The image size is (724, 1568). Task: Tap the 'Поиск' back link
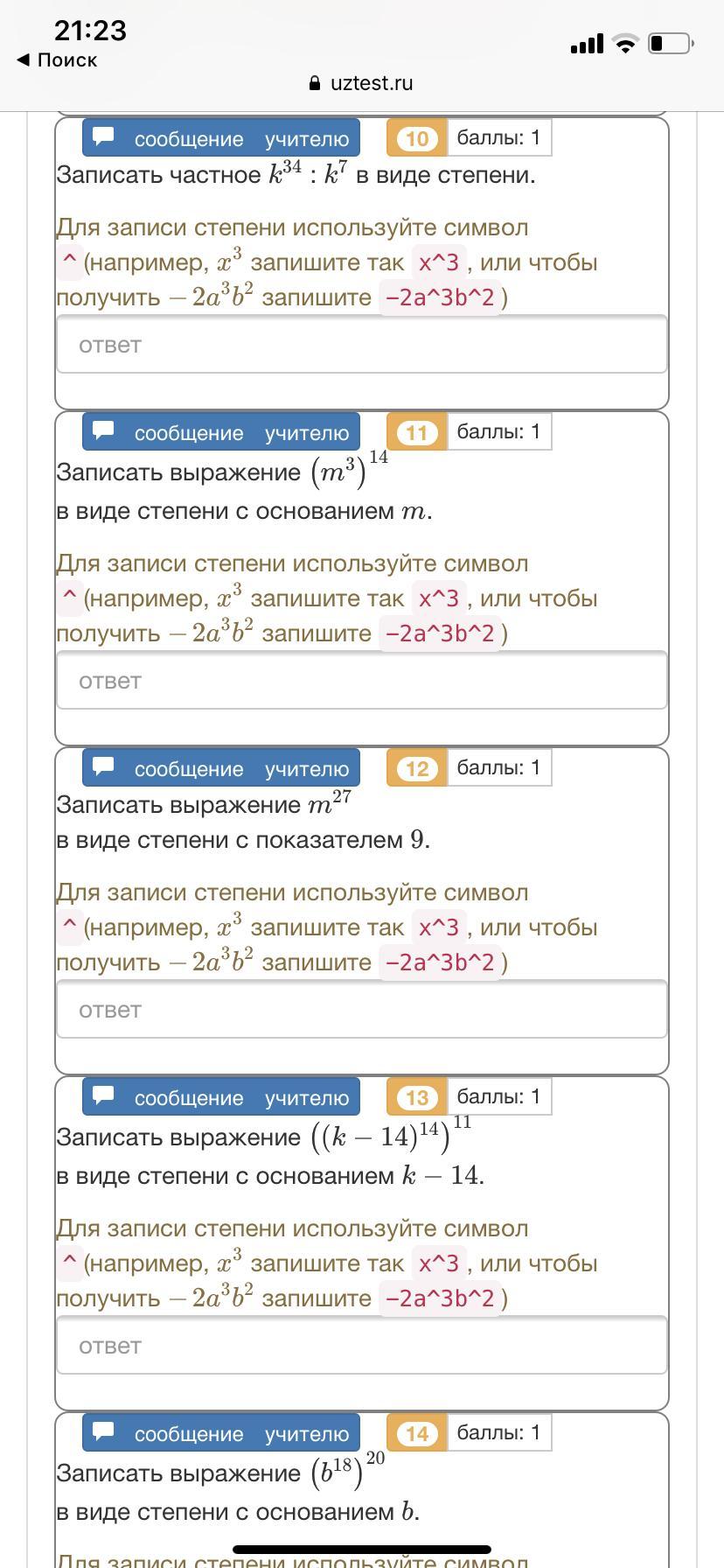point(66,60)
